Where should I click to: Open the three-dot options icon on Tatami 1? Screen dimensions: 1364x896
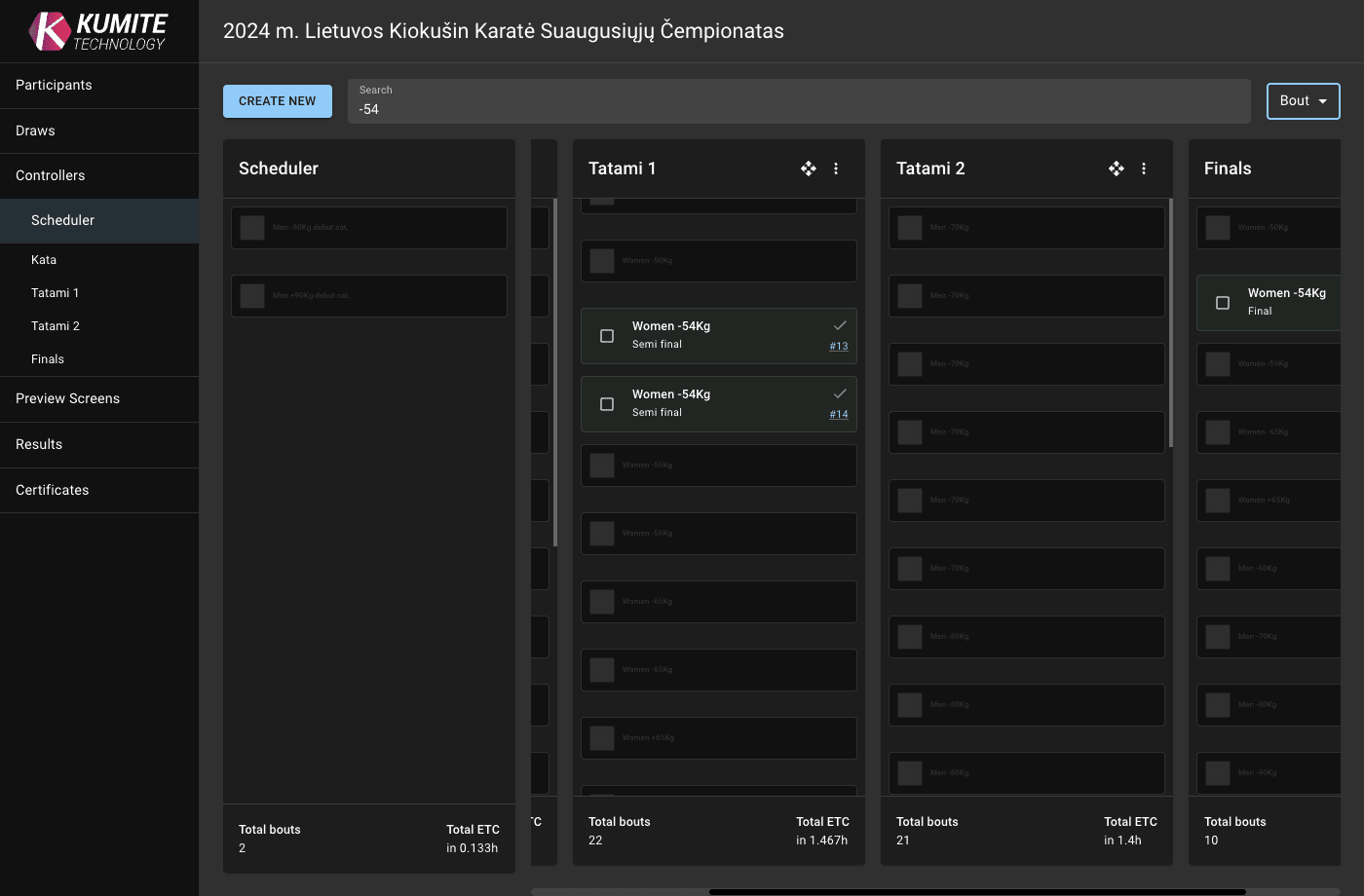click(x=836, y=168)
